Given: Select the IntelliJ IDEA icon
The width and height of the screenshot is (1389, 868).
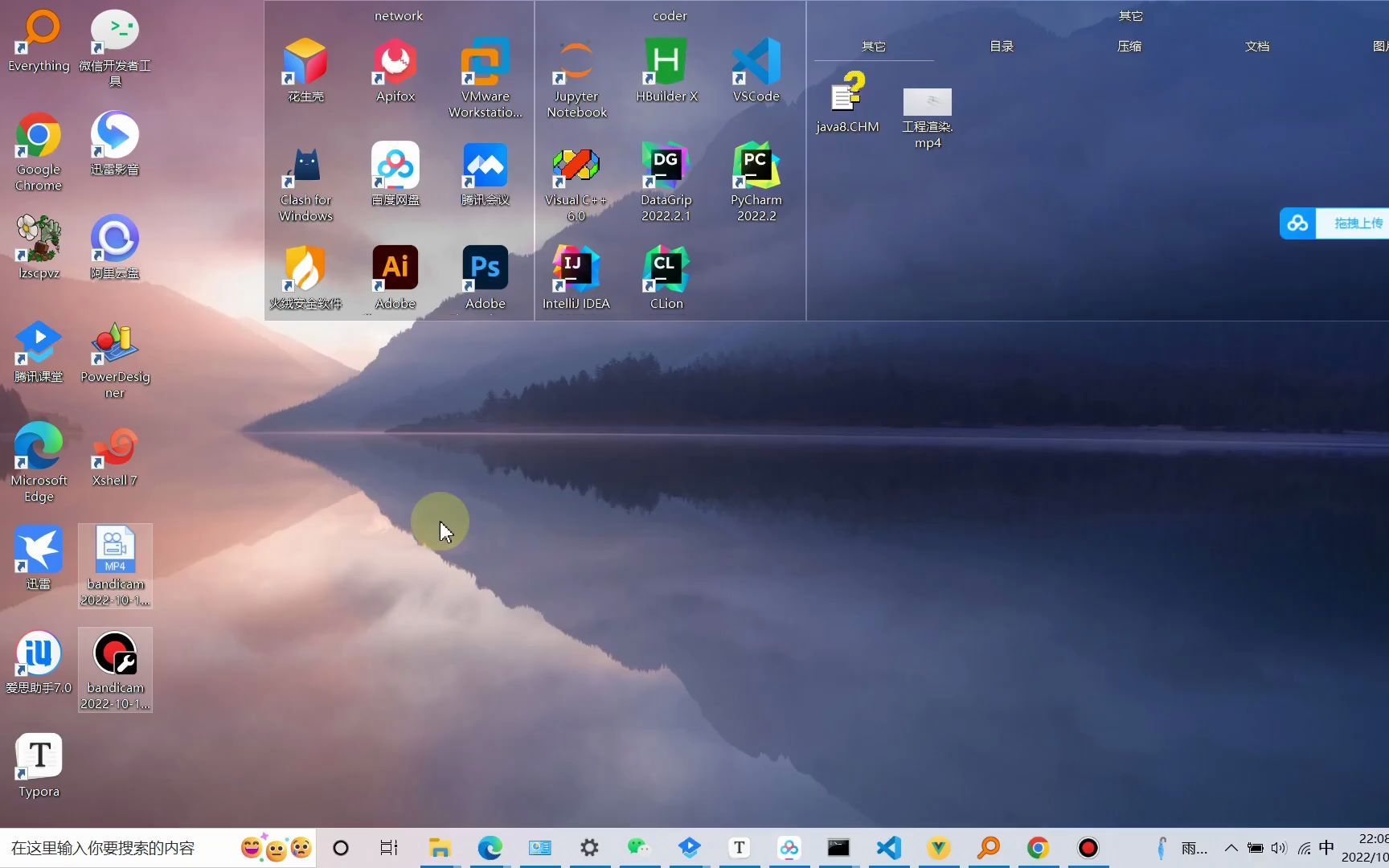Looking at the screenshot, I should tap(576, 278).
